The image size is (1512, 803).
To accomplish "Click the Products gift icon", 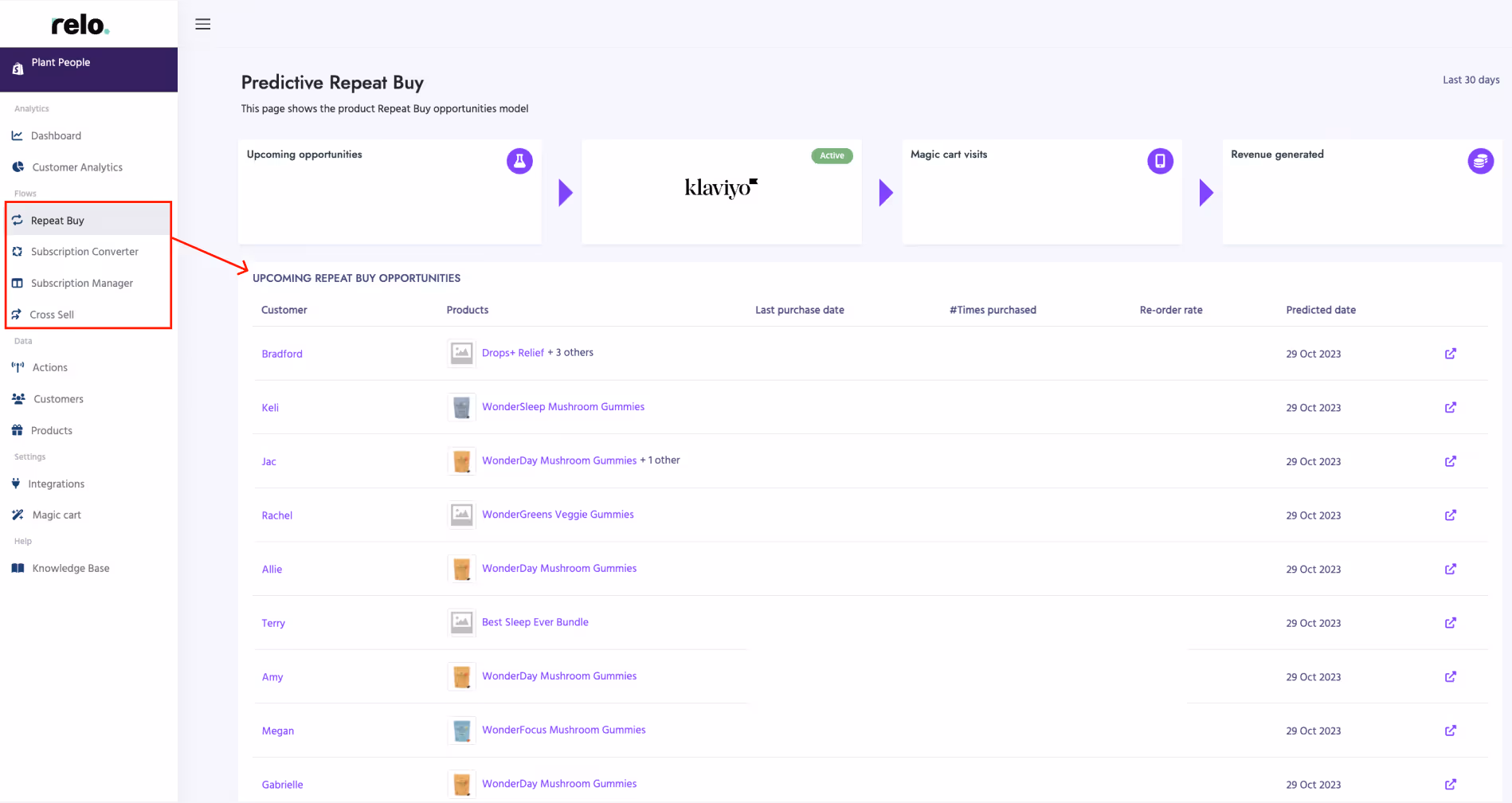I will [17, 430].
